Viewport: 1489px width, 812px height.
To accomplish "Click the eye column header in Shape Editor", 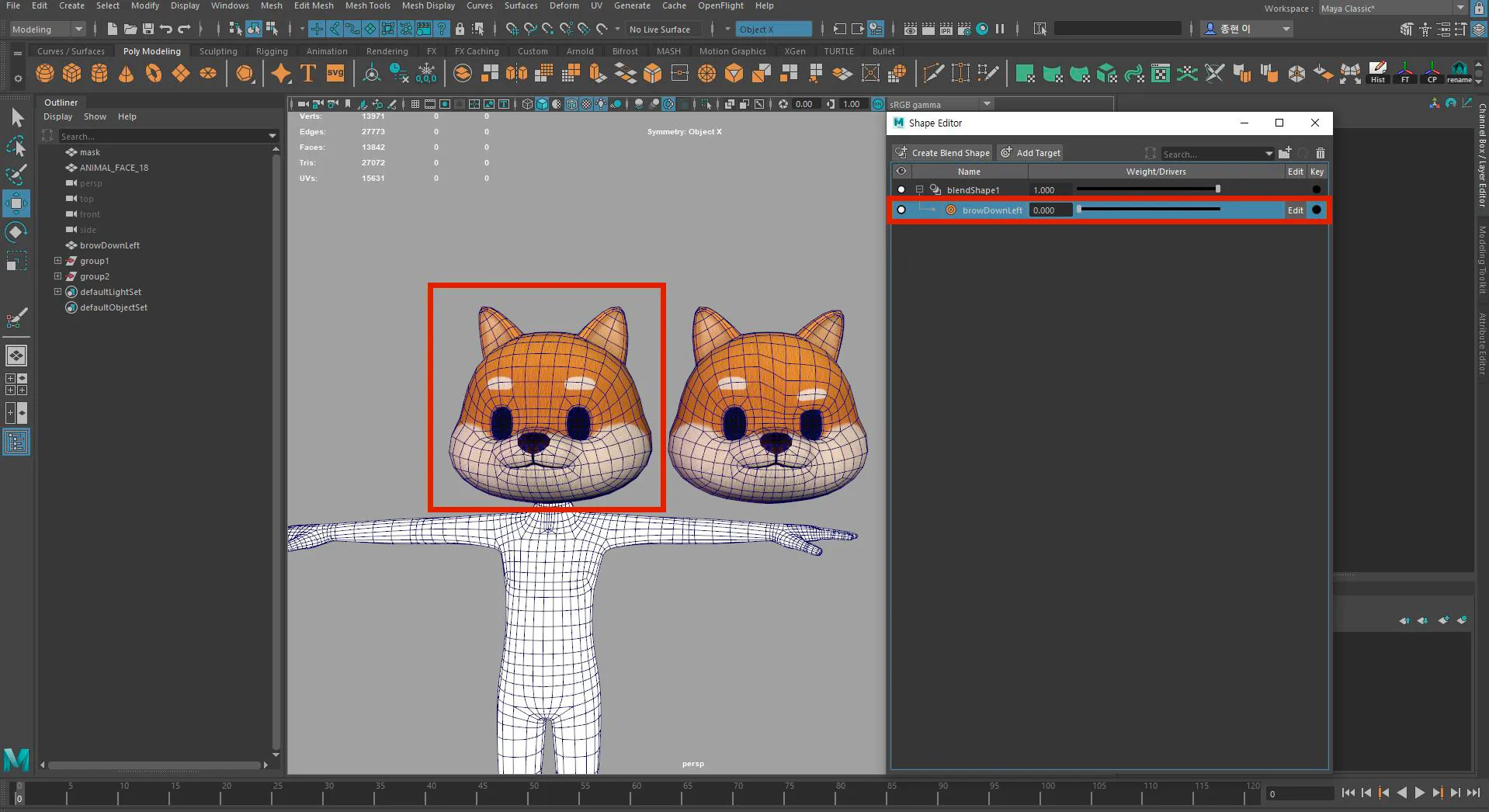I will click(901, 172).
